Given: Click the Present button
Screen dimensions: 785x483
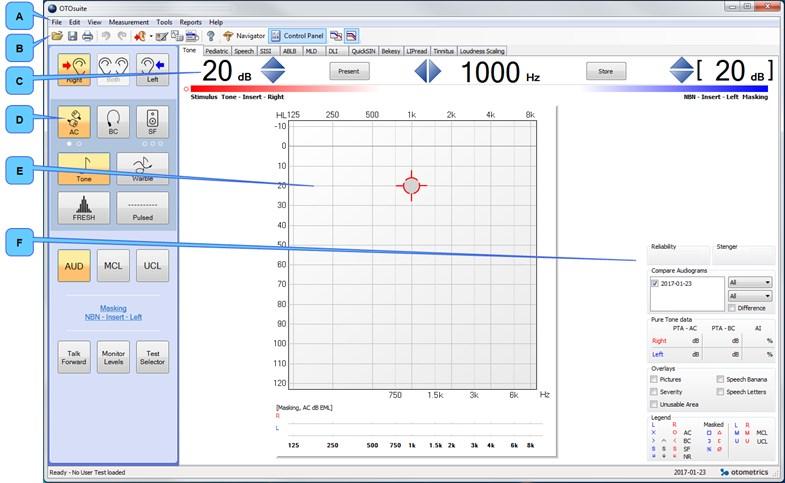Looking at the screenshot, I should pos(349,71).
